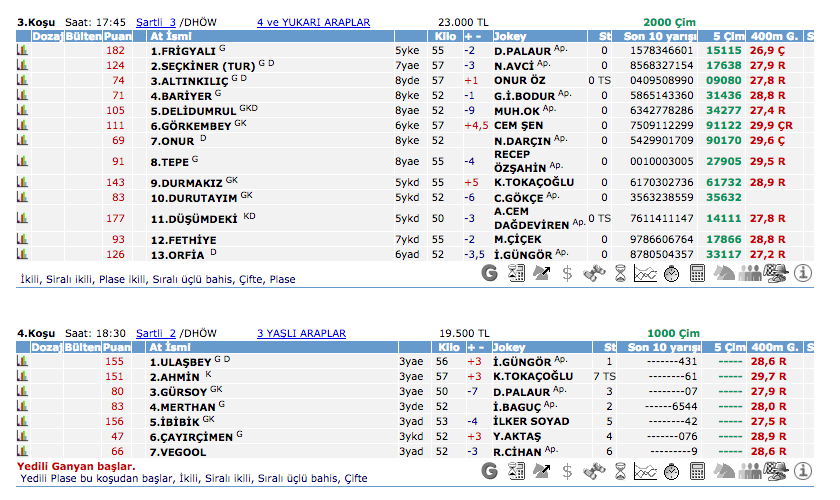Open the Şartlı 2 link in race 4

pos(156,333)
